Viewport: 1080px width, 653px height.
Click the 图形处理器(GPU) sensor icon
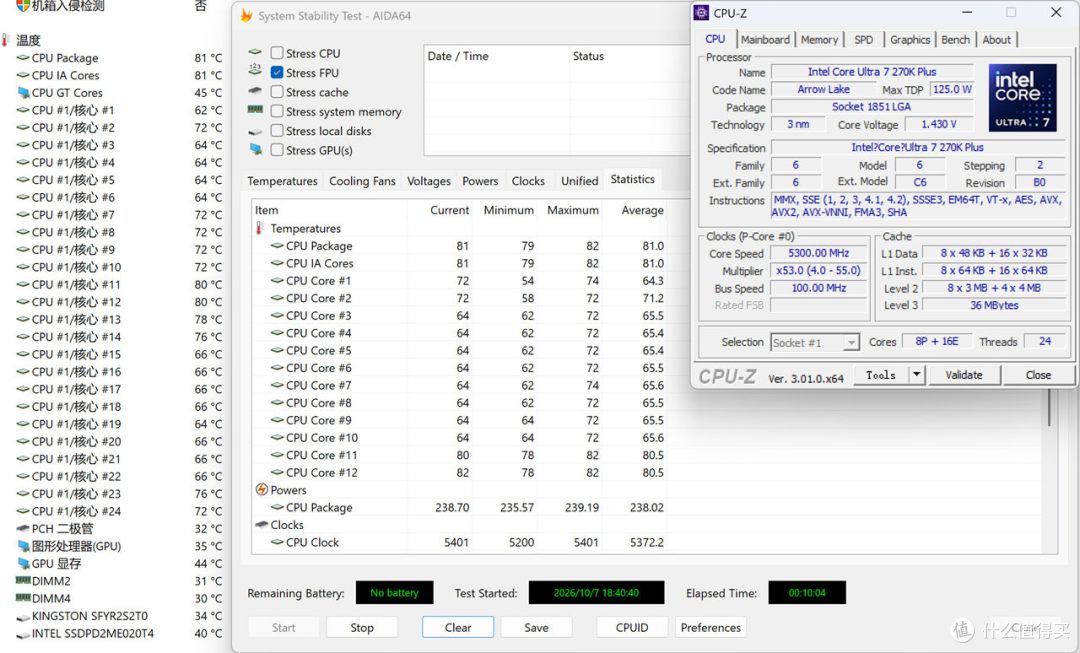23,546
